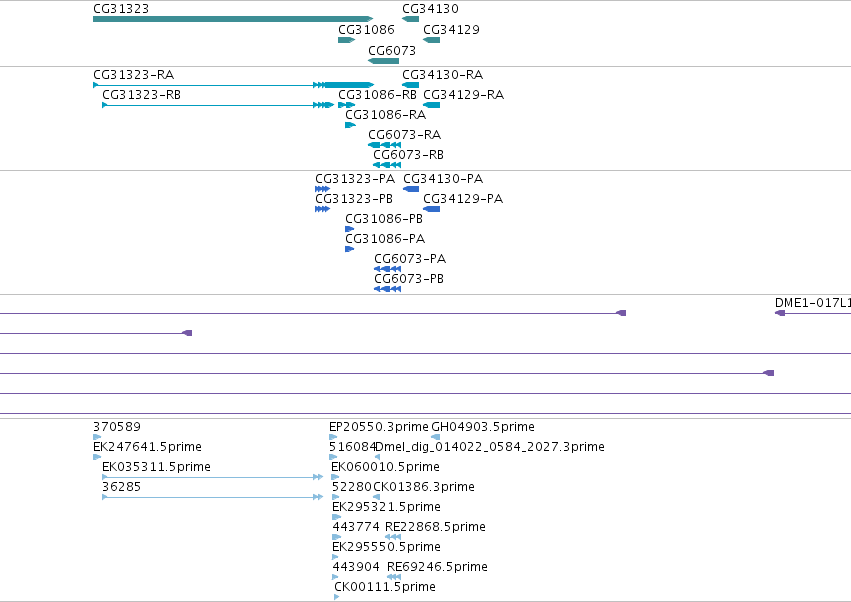Select the CG34130-PA protein glyph
The image size is (851, 602).
click(411, 189)
